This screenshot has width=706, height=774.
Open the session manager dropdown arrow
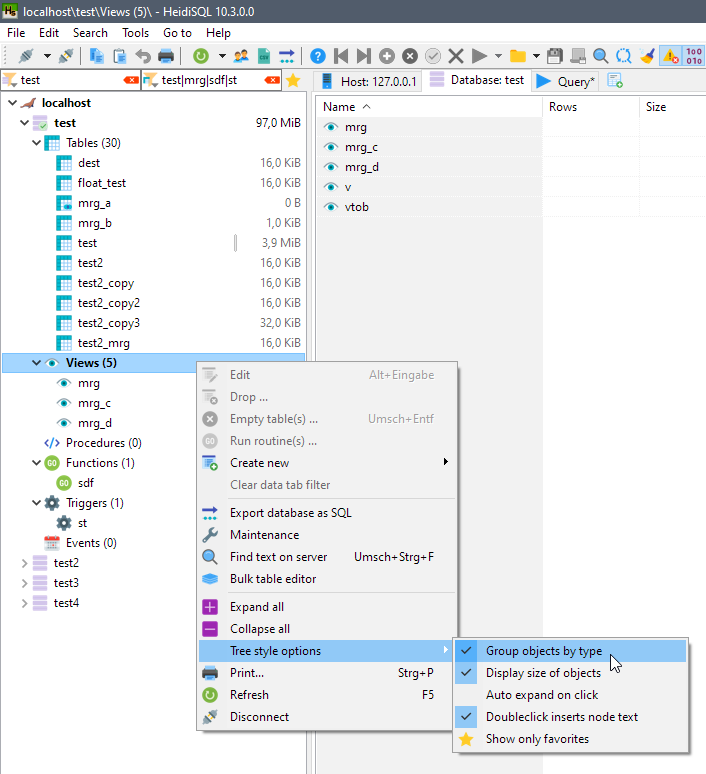point(47,56)
